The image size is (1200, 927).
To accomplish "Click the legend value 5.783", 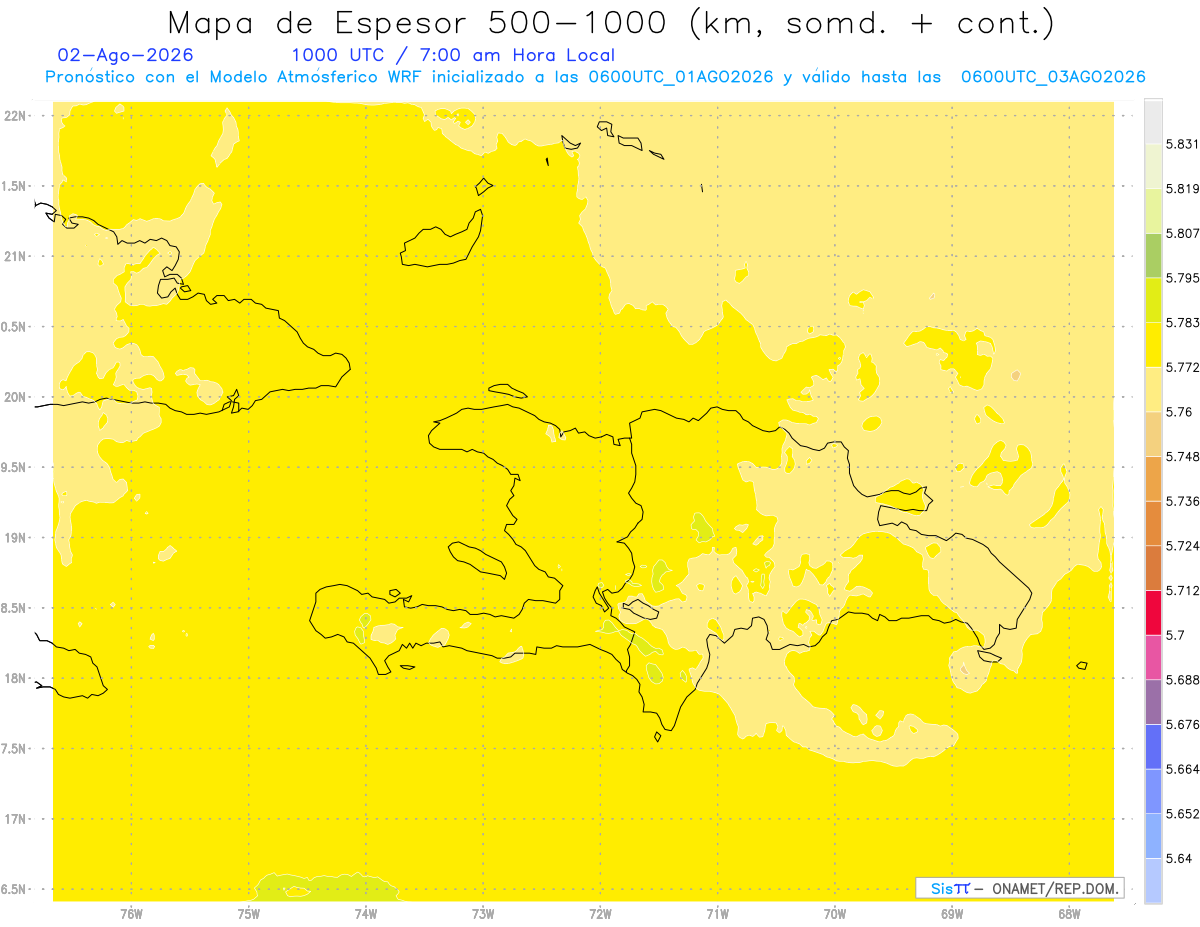I will click(1183, 322).
